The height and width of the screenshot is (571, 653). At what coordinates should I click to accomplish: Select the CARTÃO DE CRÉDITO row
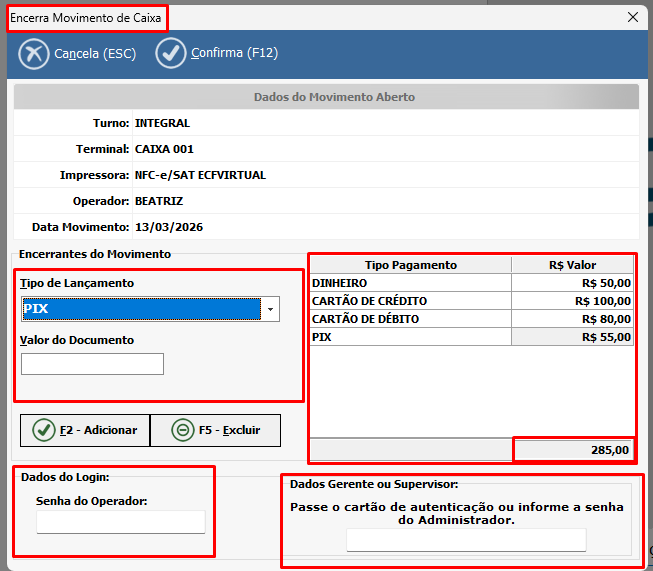[x=411, y=301]
